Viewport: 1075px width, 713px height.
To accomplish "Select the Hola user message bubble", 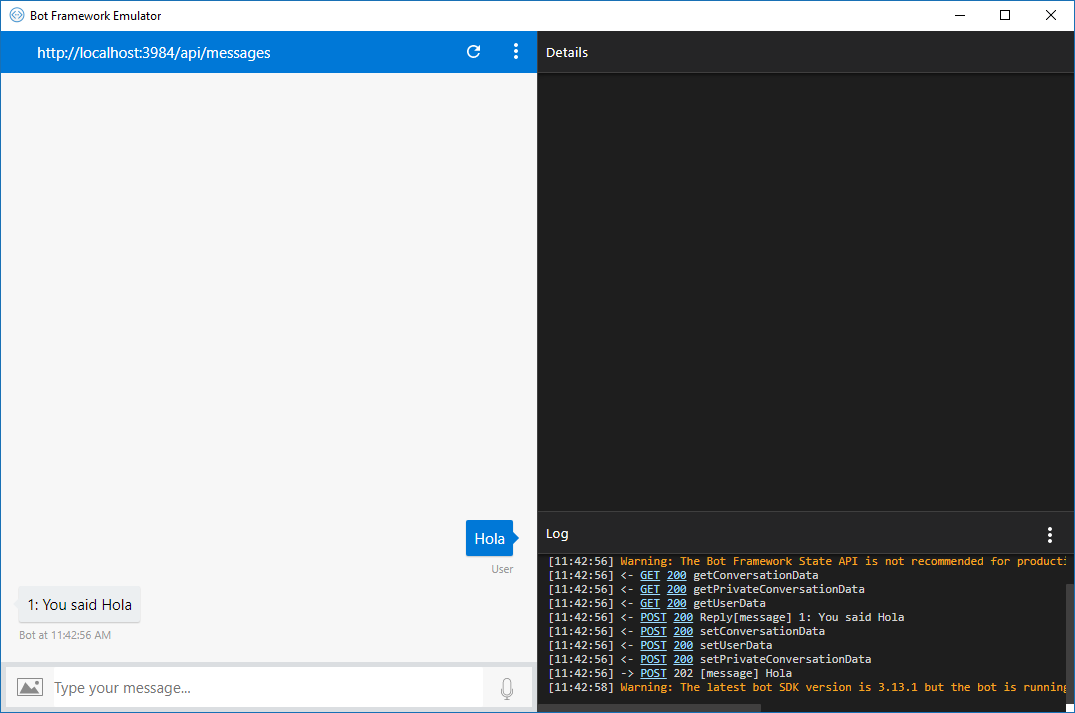I will click(490, 538).
